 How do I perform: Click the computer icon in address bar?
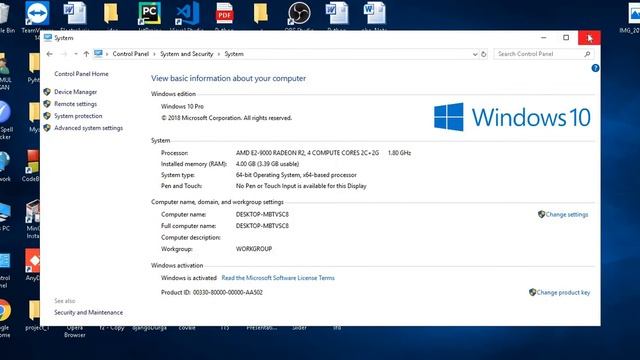(98, 53)
